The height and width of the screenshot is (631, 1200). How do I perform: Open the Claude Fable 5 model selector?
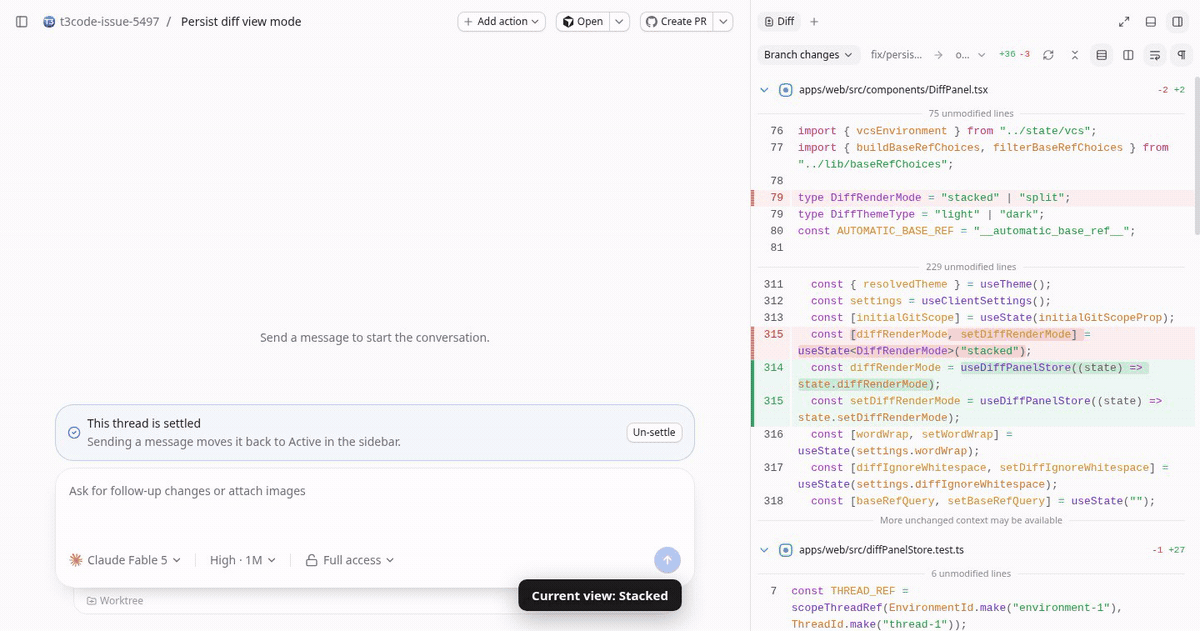coord(125,560)
